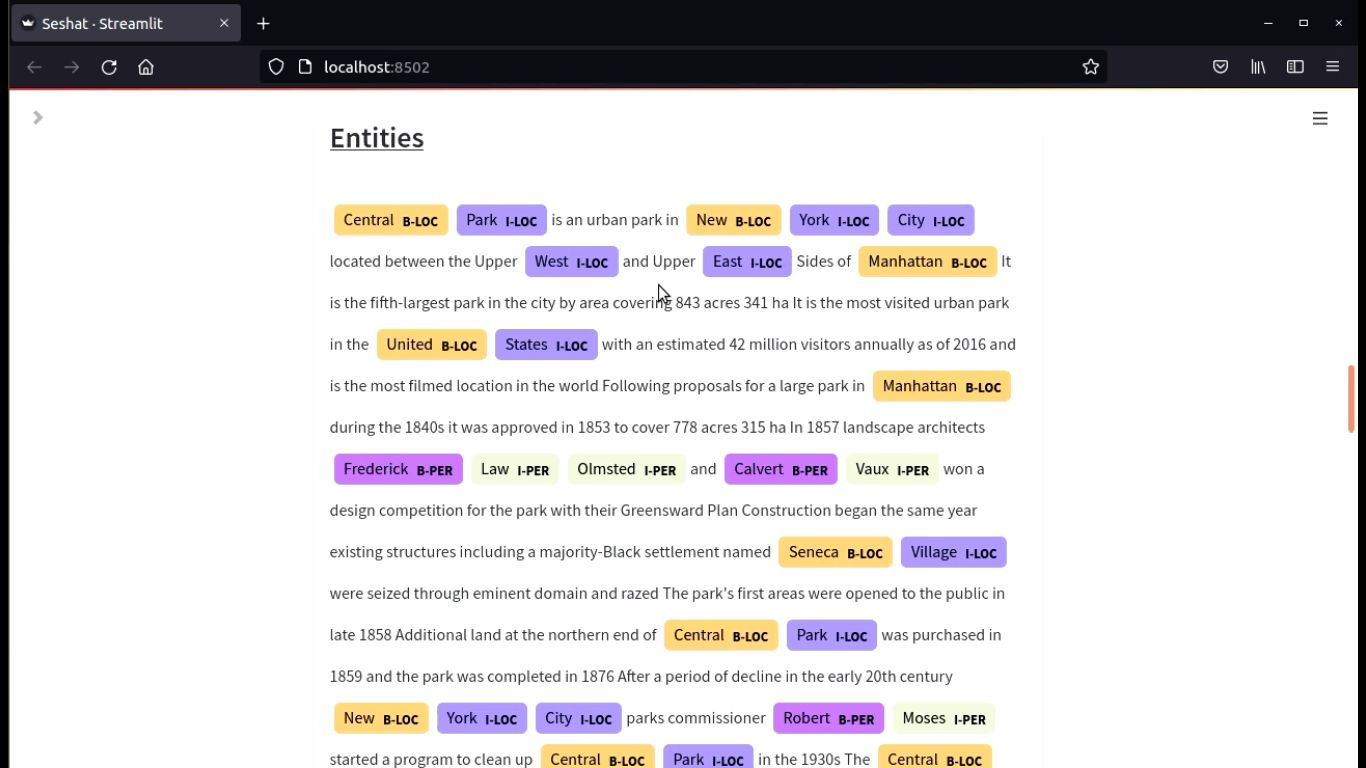Expand the collapsed Streamlit sidebar arrow

[x=38, y=118]
